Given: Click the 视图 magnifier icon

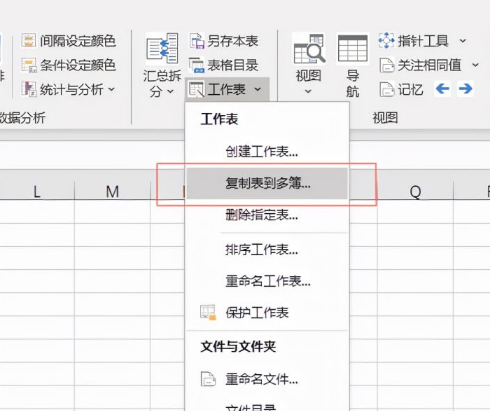Looking at the screenshot, I should coord(309,49).
